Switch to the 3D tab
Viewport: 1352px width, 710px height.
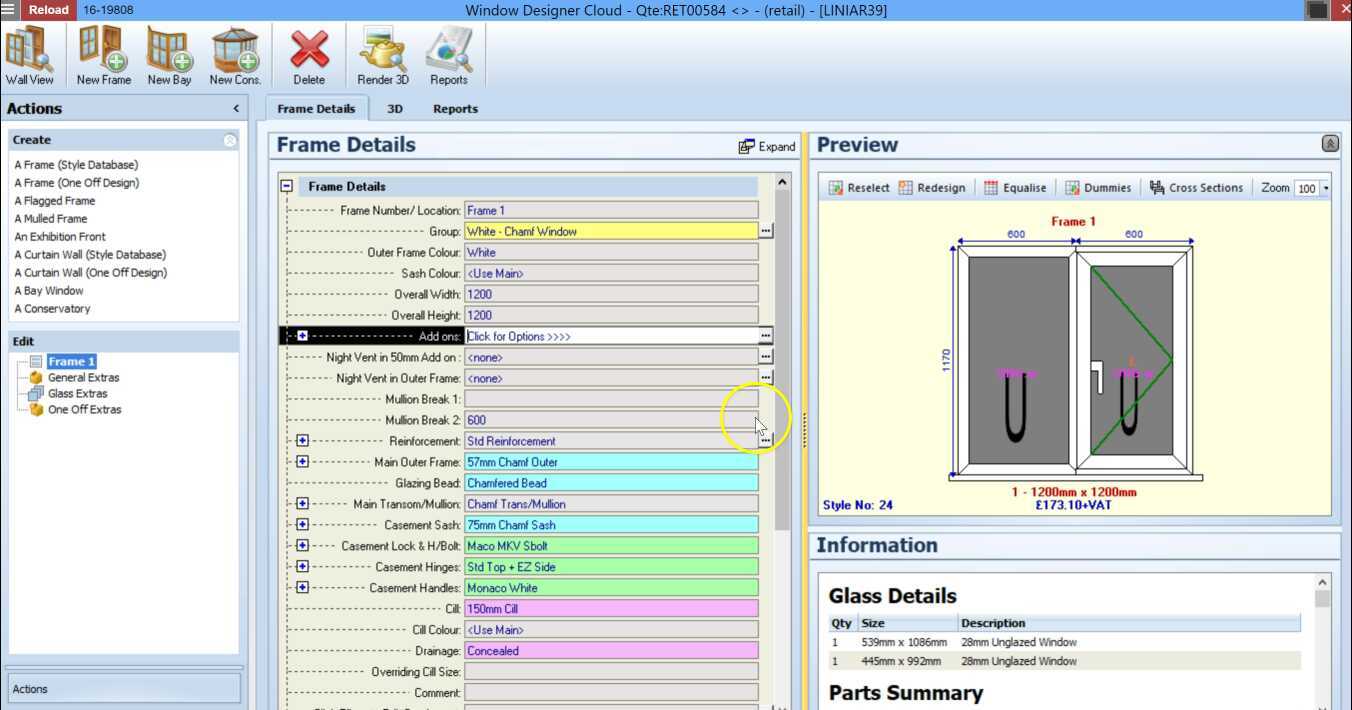(395, 109)
